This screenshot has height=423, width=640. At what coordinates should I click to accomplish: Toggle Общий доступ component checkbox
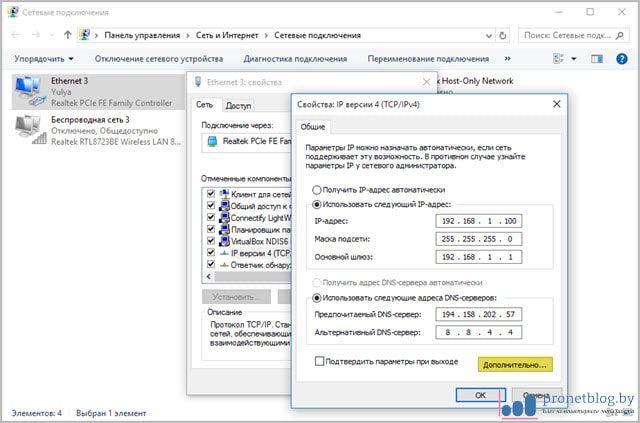tap(211, 205)
